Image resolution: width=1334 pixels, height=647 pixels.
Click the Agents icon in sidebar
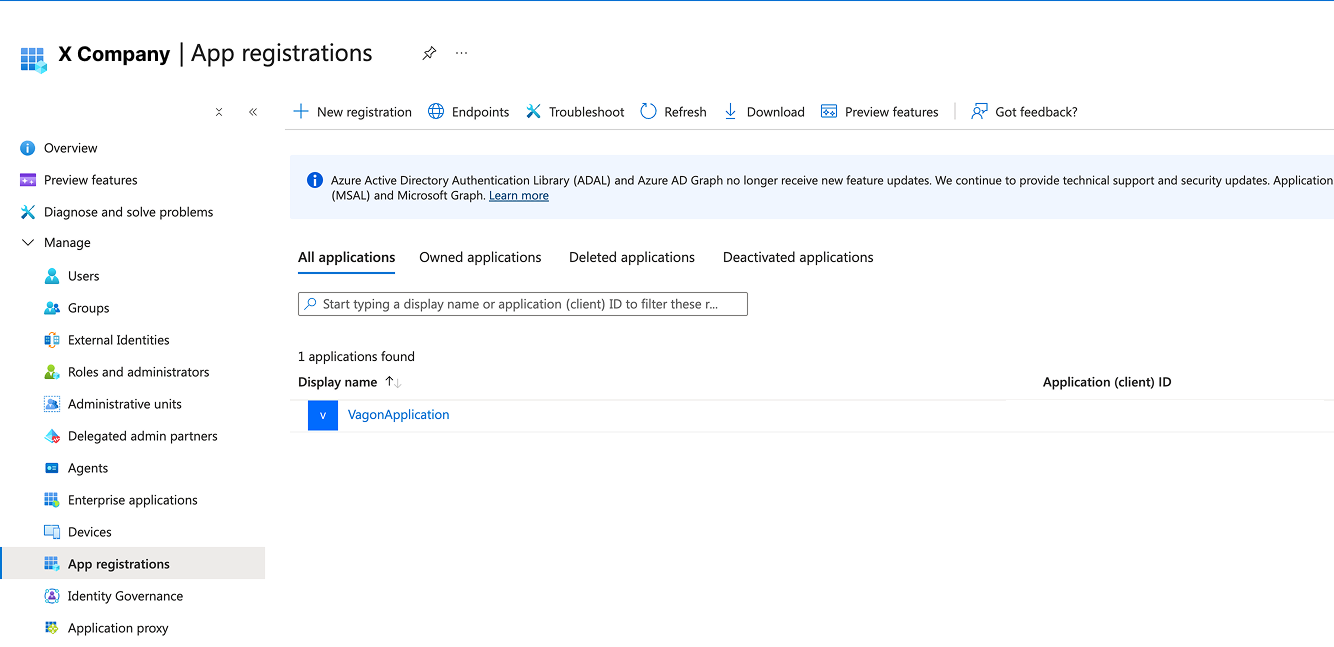coord(52,468)
